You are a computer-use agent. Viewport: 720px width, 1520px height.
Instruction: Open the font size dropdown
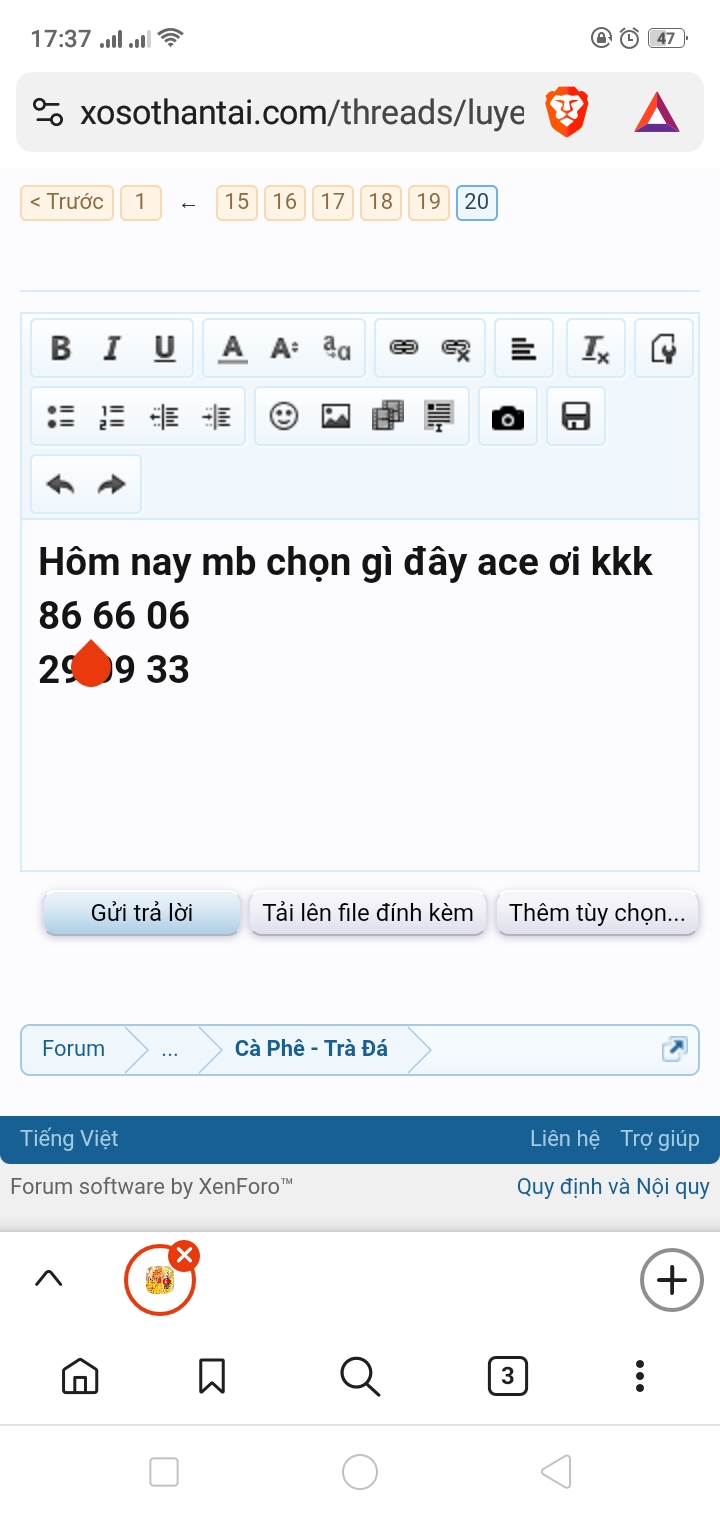coord(284,348)
